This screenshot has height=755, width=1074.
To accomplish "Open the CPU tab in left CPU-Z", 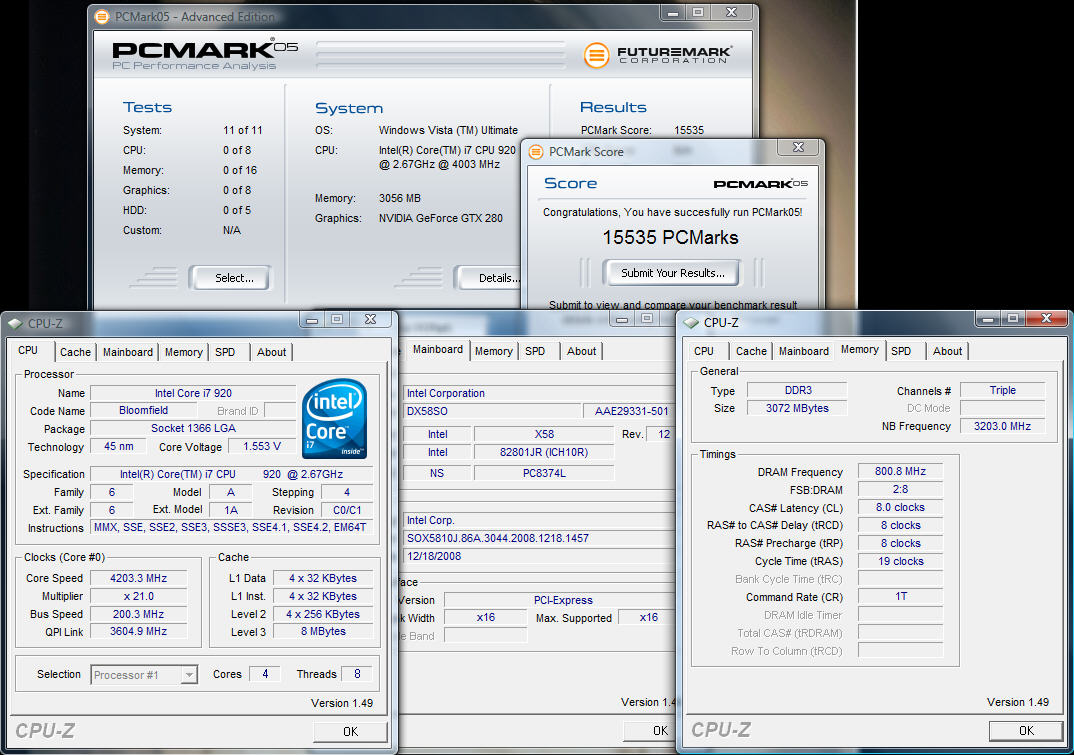I will click(28, 350).
